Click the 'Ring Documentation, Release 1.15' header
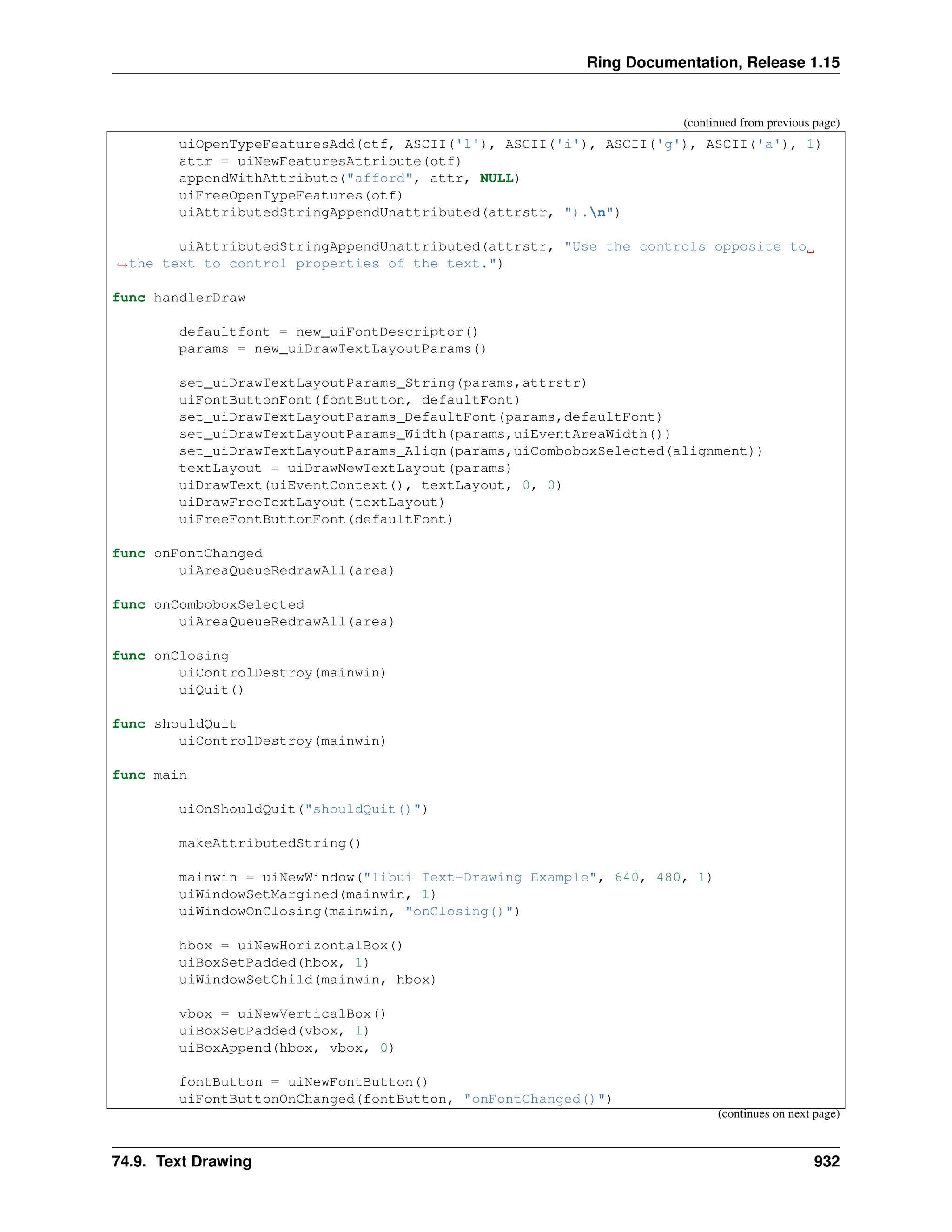 (713, 63)
